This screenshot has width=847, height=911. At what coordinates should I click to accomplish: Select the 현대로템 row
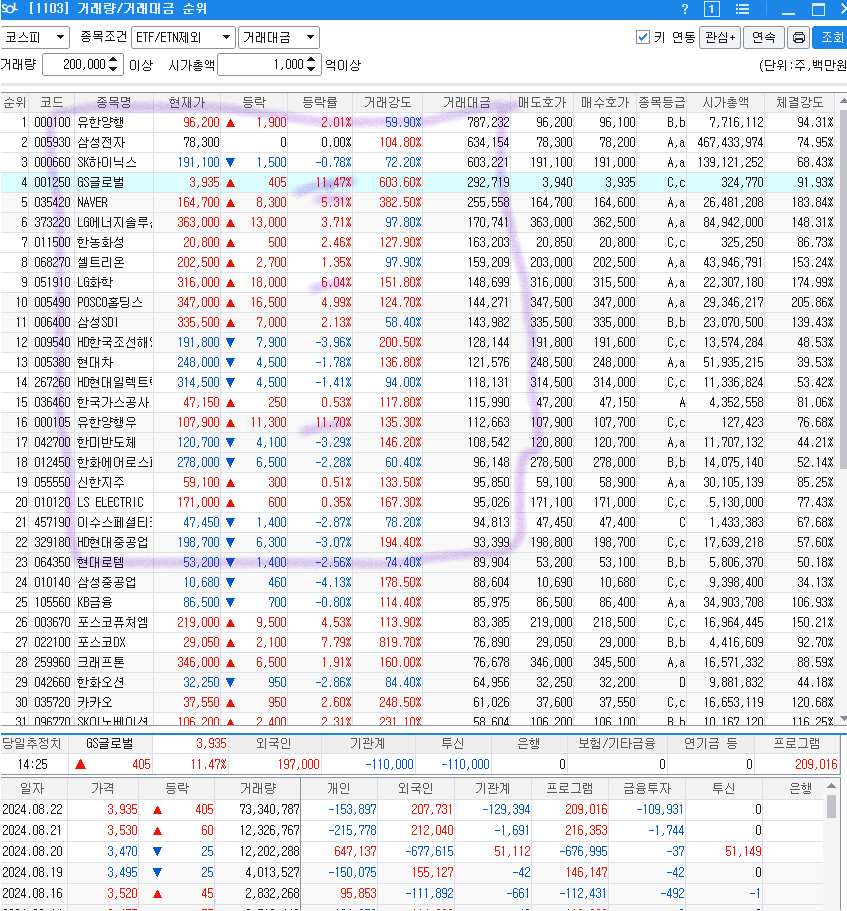(x=418, y=562)
